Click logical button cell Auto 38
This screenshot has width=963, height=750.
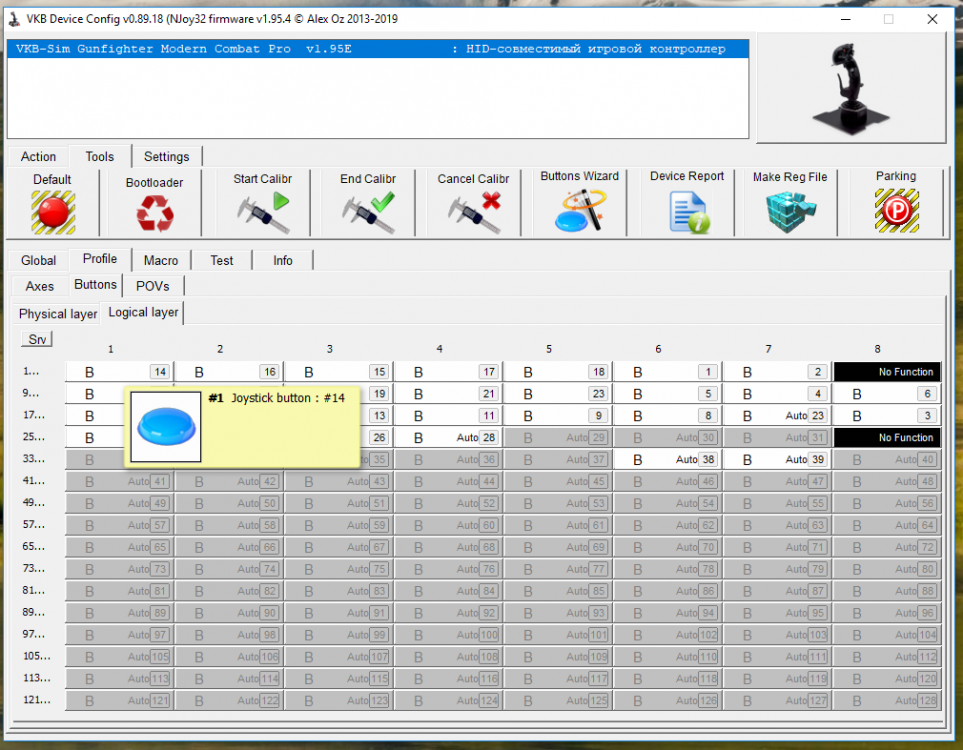pyautogui.click(x=667, y=459)
